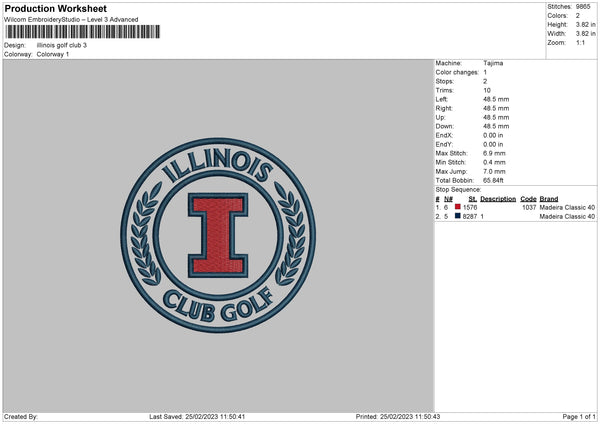Viewport: 600px width, 424px height.
Task: Click 'Wilcom EmbroideryStudio – Level 3 Advanced' text
Action: click(x=71, y=20)
